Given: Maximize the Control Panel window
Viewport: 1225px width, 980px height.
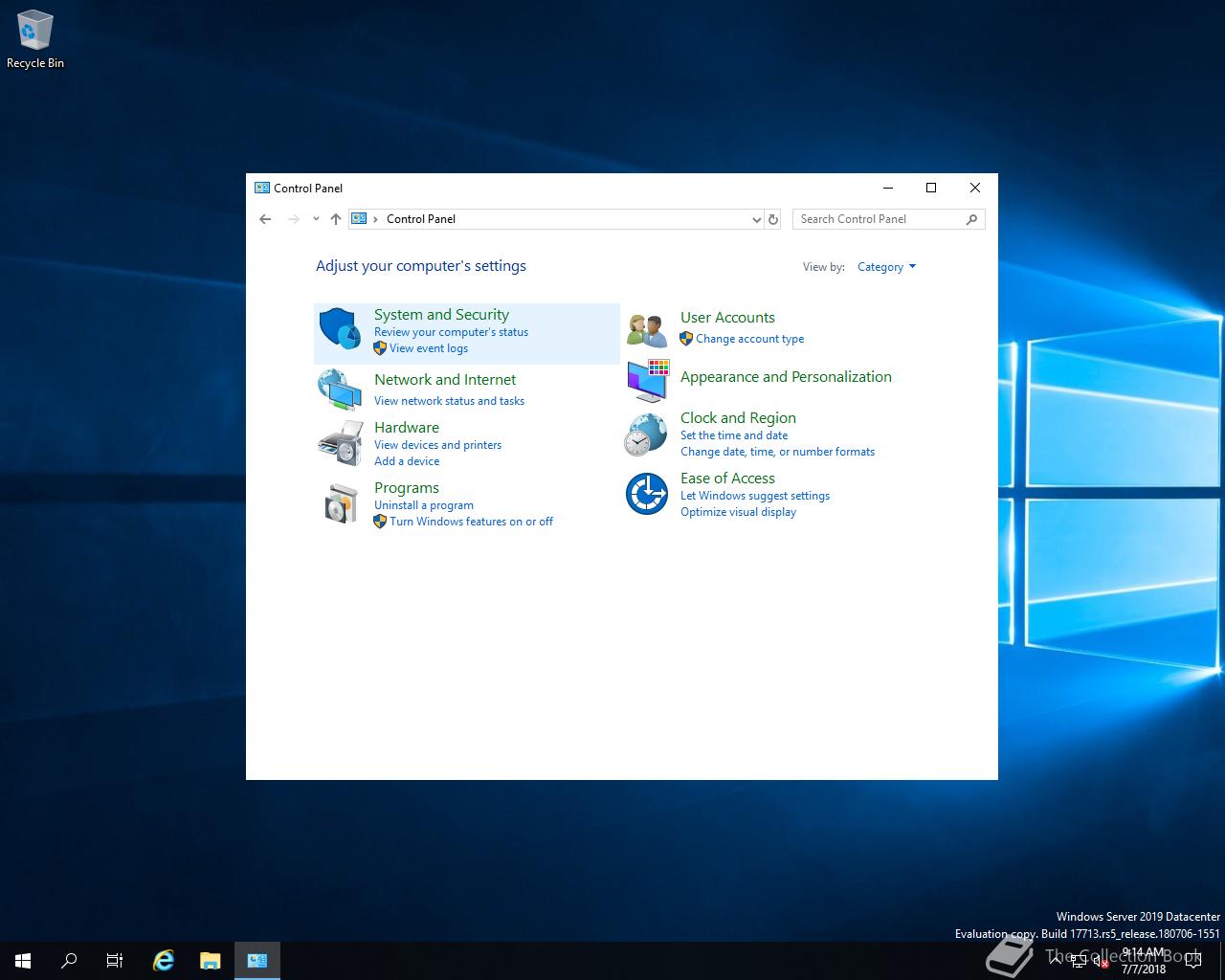Looking at the screenshot, I should pos(931,188).
